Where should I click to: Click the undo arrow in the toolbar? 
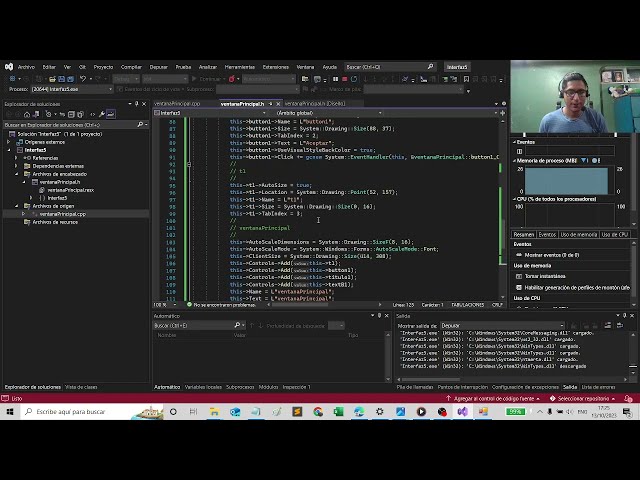coord(83,79)
